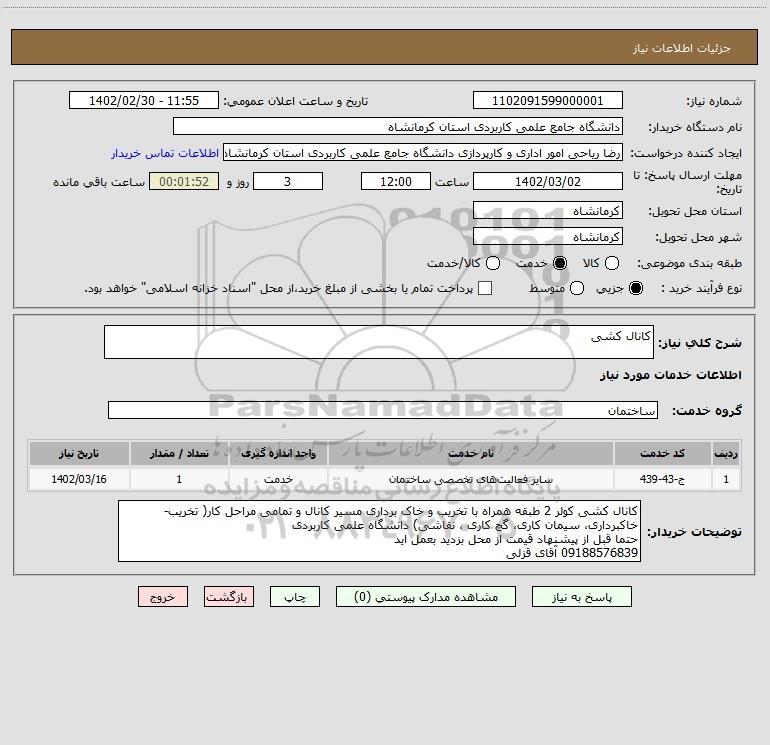Select the جزیی purchase type radio

click(x=635, y=288)
